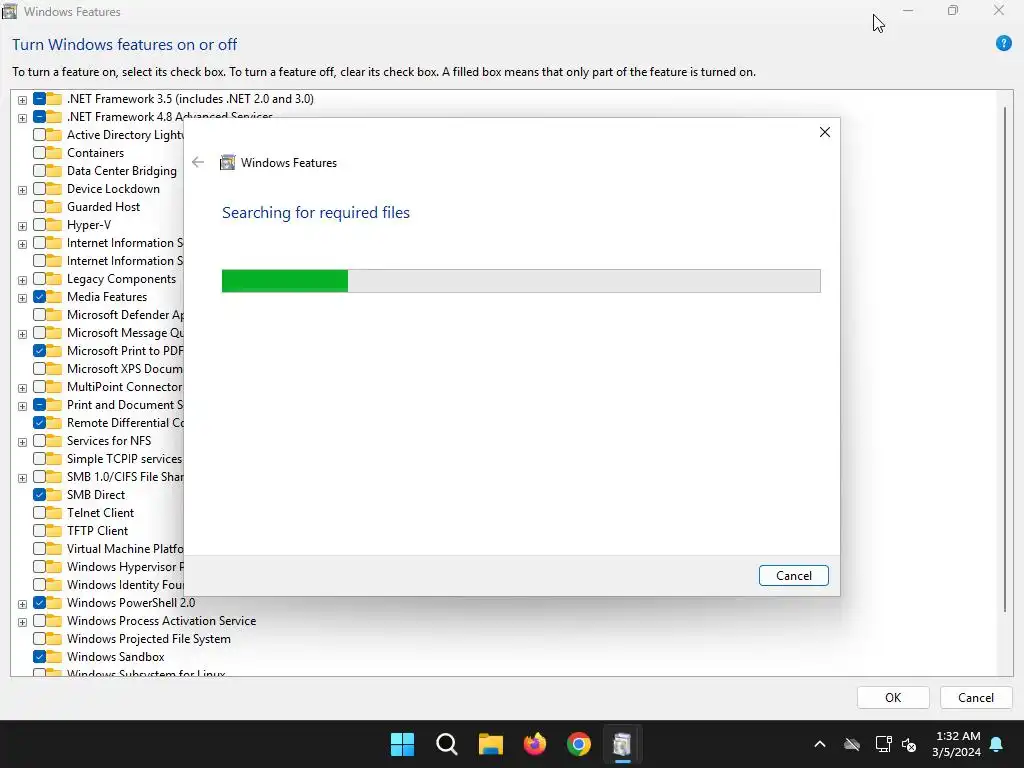Launch Google Chrome from the taskbar
Viewport: 1024px width, 768px height.
tap(579, 744)
